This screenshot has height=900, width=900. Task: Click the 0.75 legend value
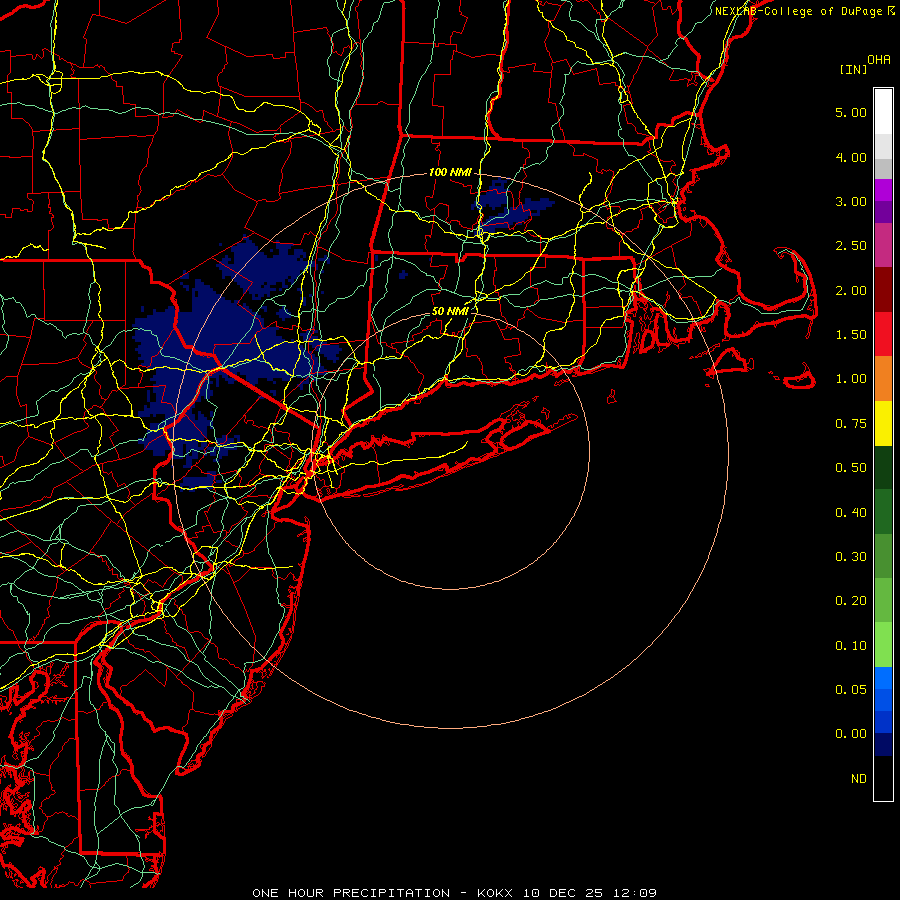click(x=851, y=424)
